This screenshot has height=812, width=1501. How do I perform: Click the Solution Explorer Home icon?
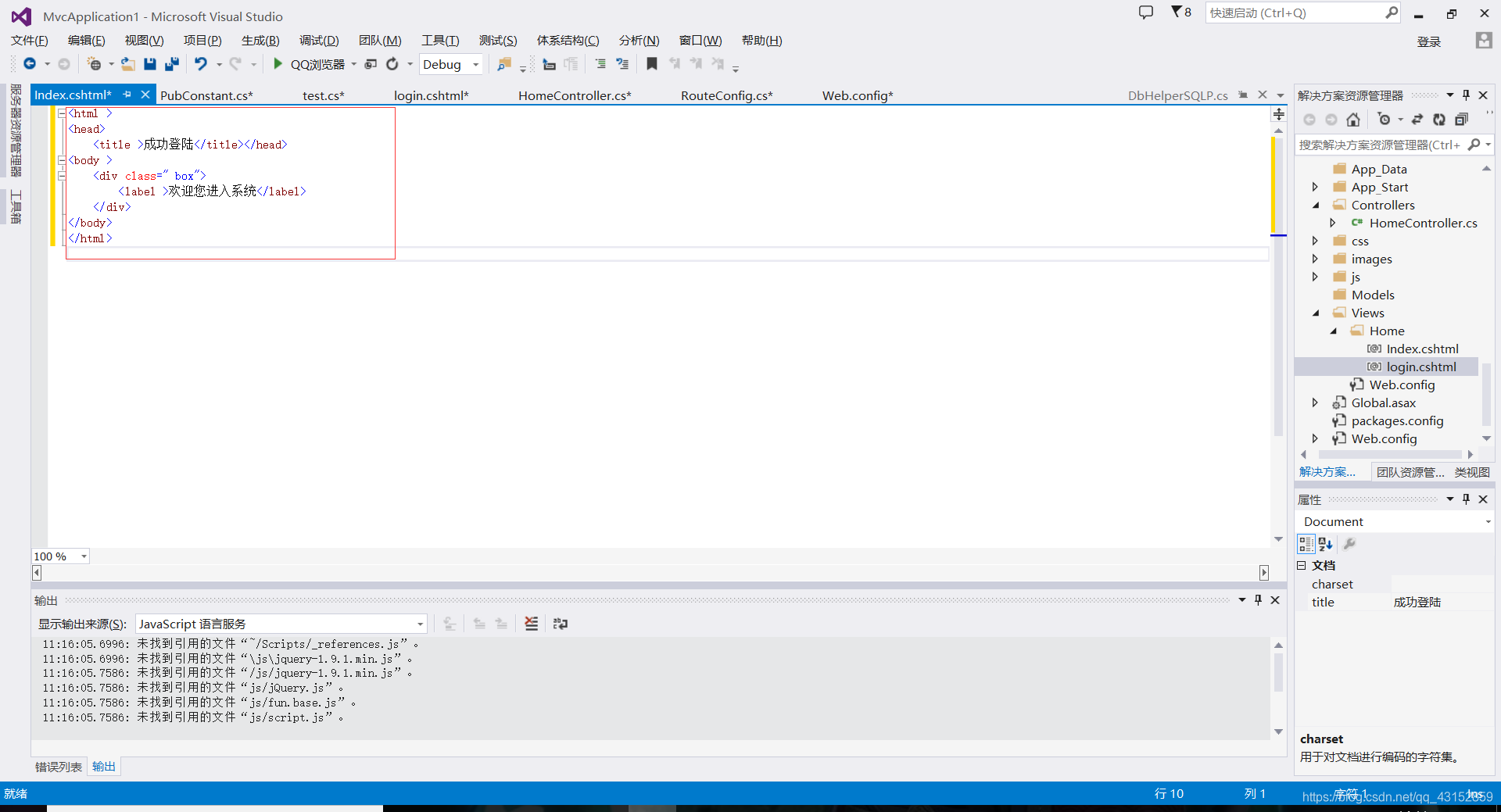pyautogui.click(x=1353, y=120)
